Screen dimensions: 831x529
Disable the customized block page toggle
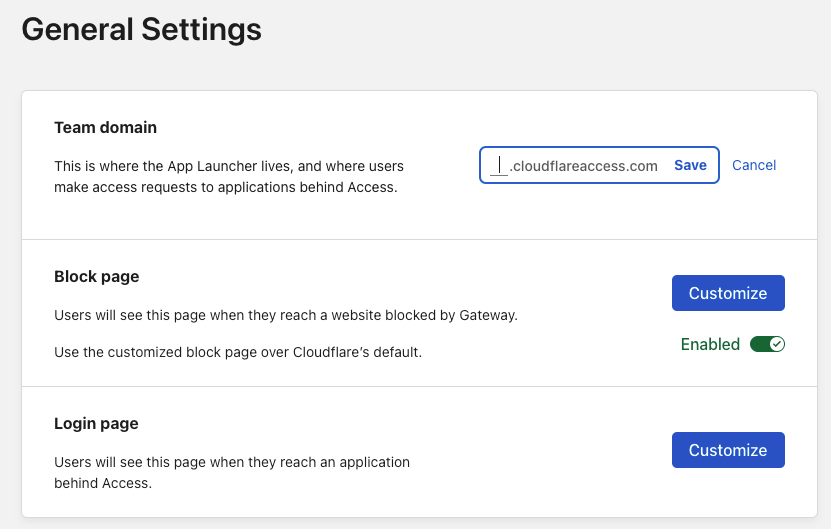[767, 344]
